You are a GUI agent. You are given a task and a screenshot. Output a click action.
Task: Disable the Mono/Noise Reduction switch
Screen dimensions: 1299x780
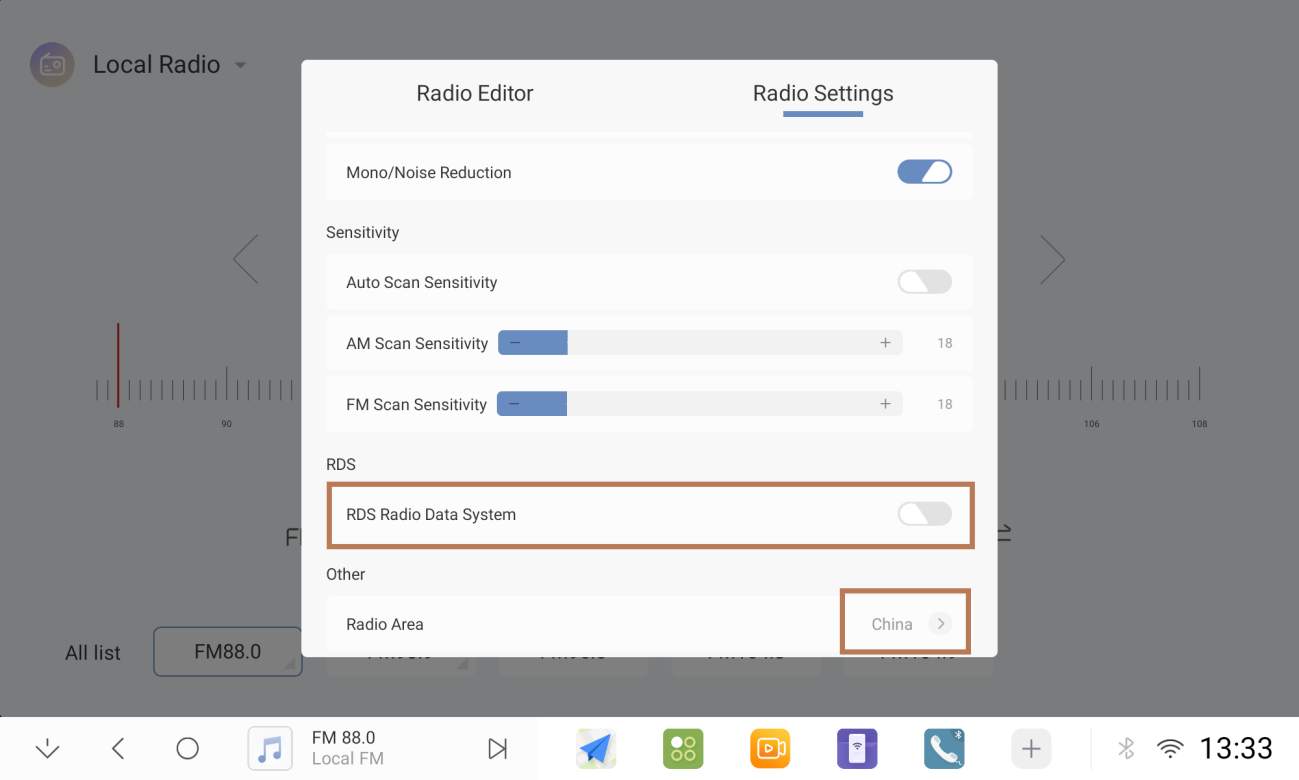(x=924, y=172)
